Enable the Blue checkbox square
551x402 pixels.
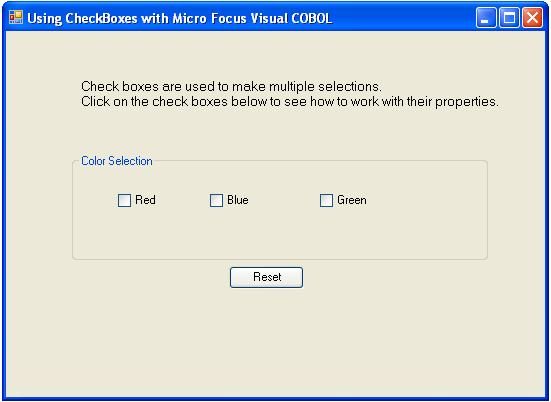click(216, 200)
